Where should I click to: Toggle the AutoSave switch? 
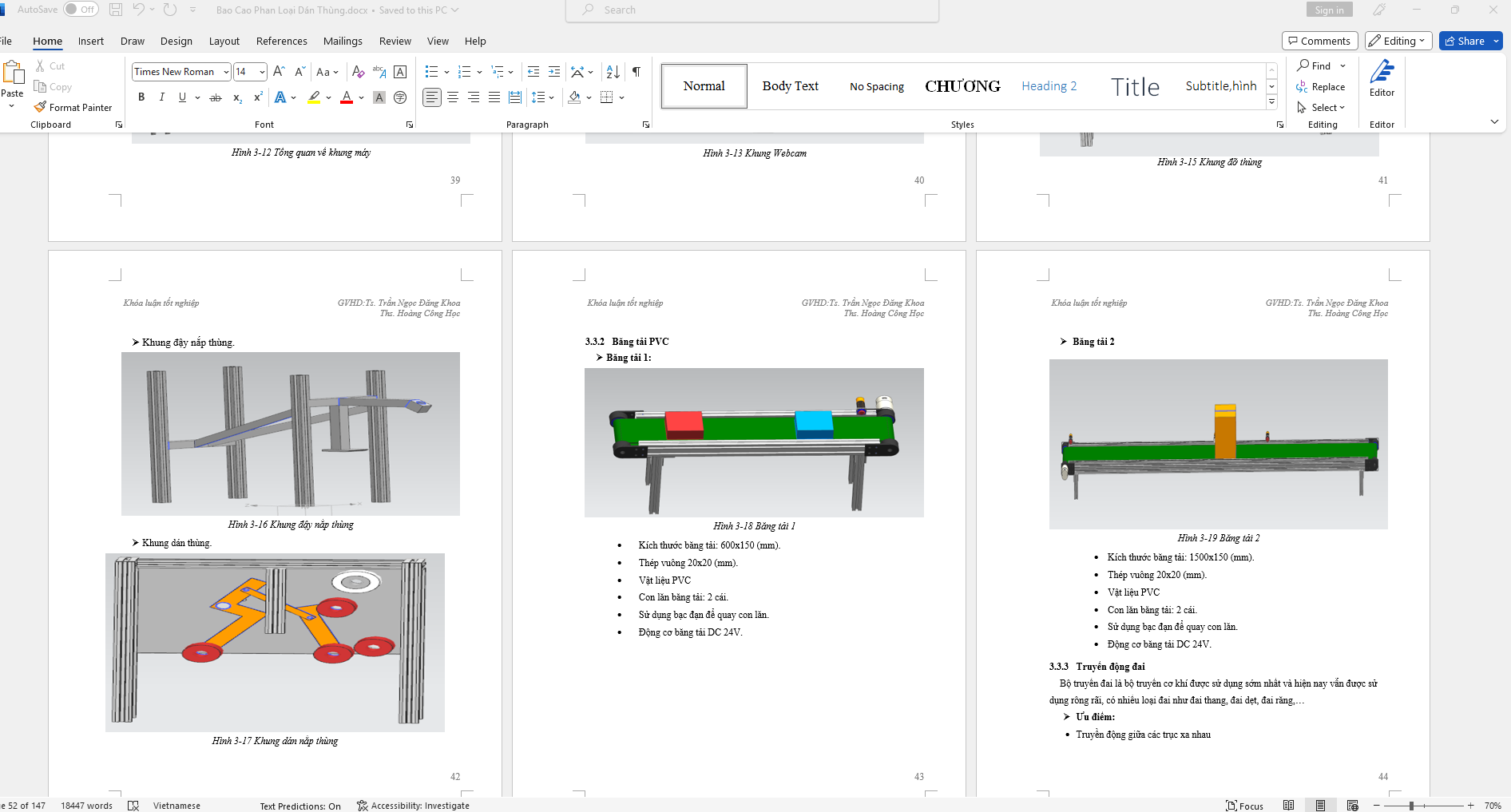pos(81,10)
